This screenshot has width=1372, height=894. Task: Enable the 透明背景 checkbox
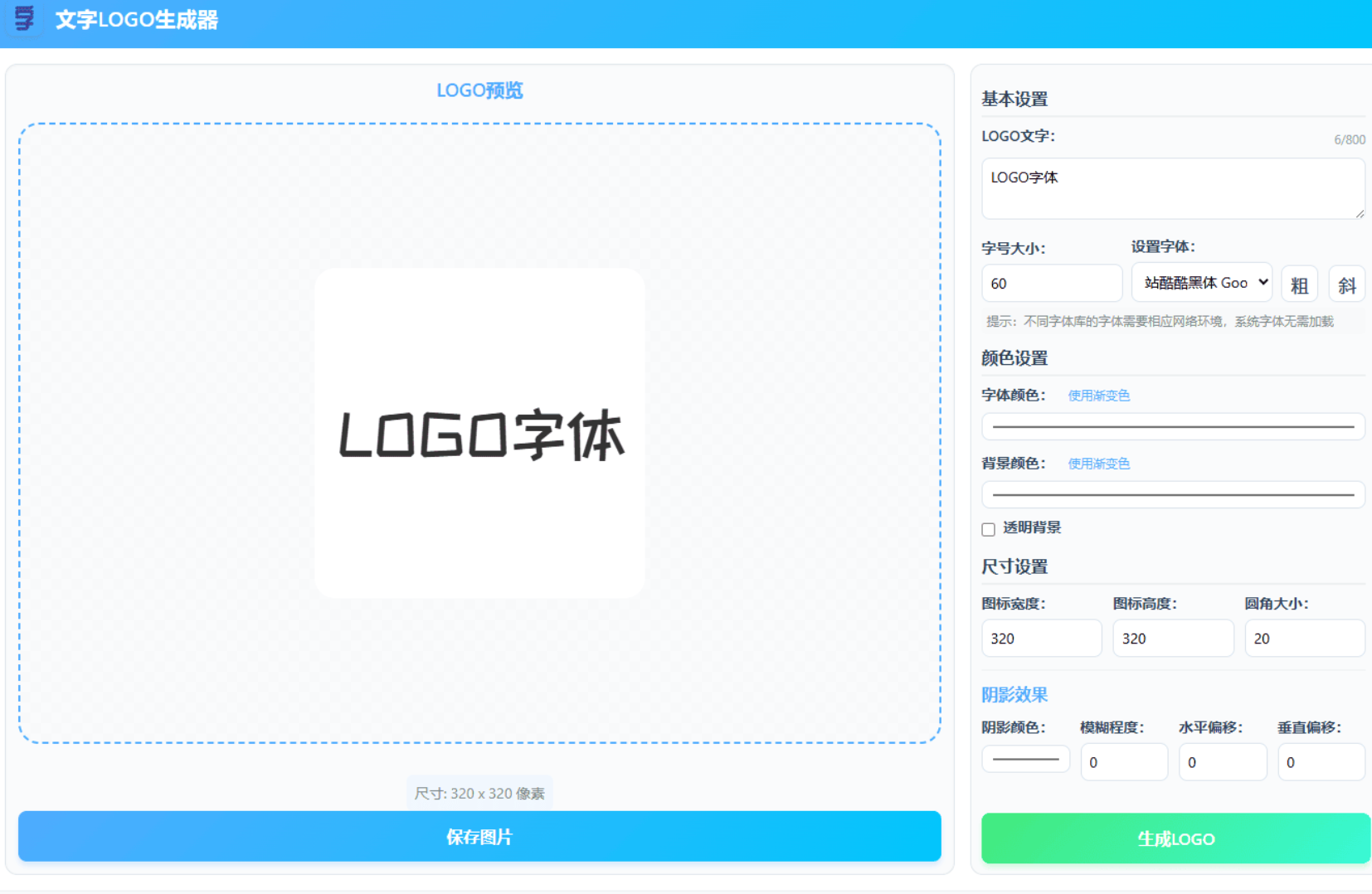pos(988,529)
